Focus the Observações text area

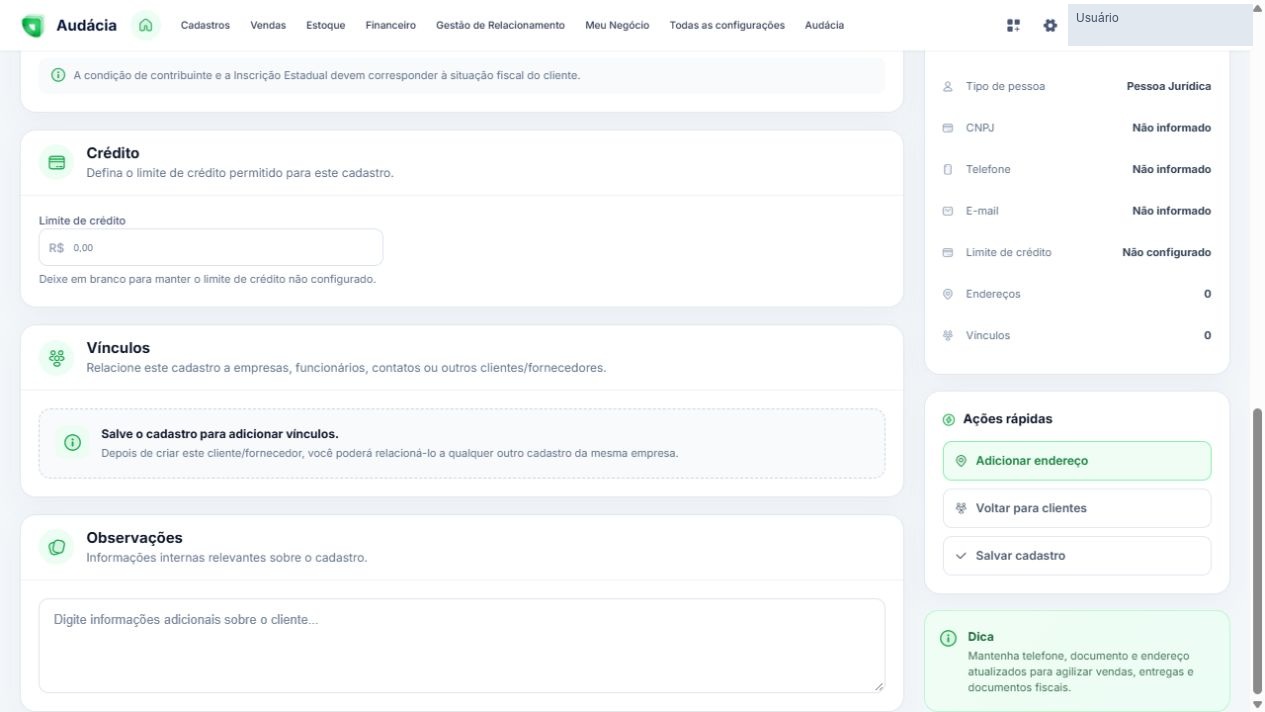click(462, 646)
